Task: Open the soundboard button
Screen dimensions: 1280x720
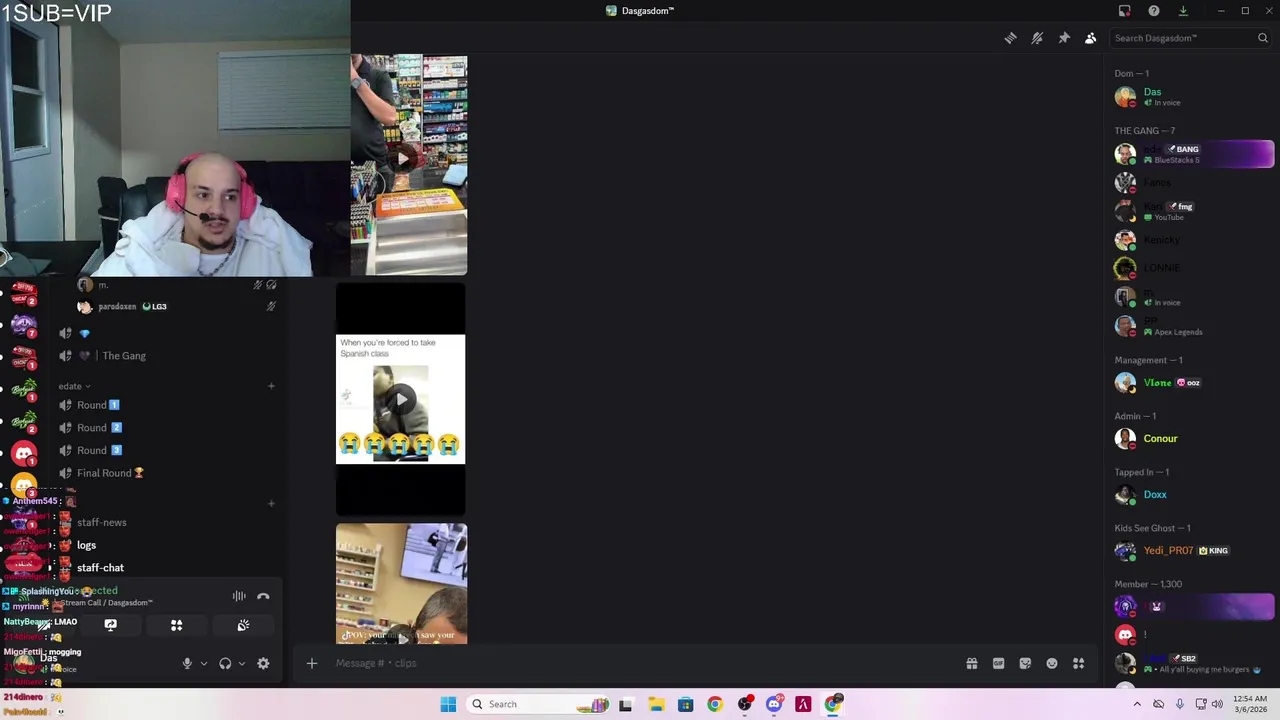Action: pos(243,625)
